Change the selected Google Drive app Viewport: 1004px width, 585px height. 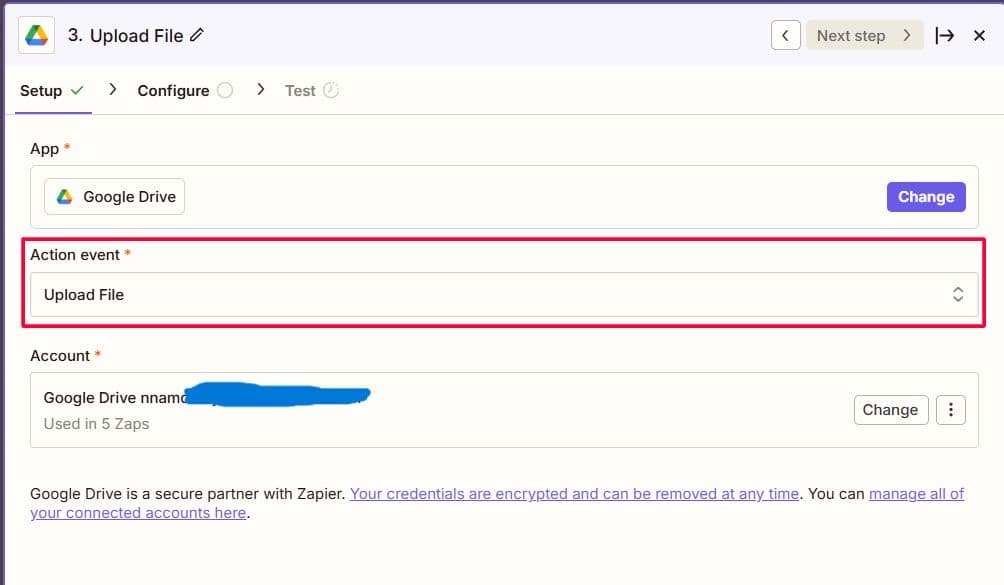point(925,196)
